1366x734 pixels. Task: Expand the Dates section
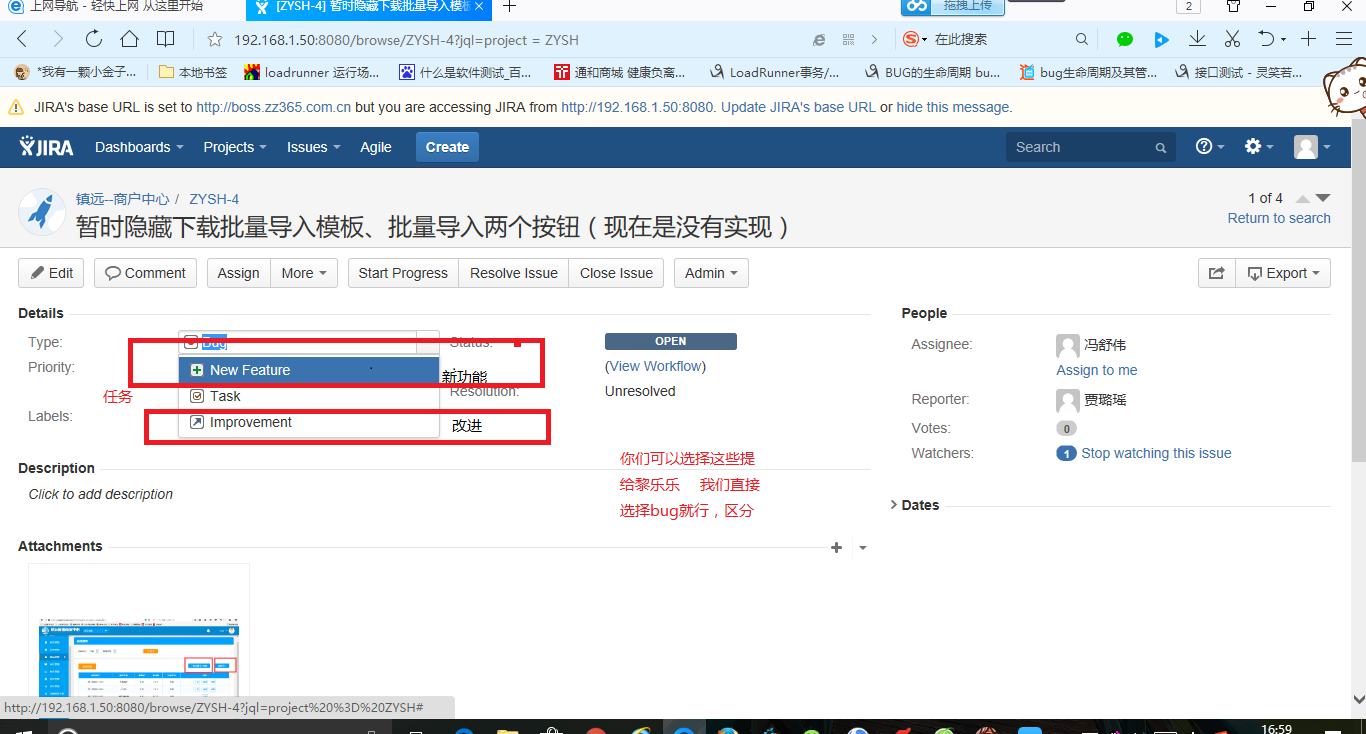[914, 505]
